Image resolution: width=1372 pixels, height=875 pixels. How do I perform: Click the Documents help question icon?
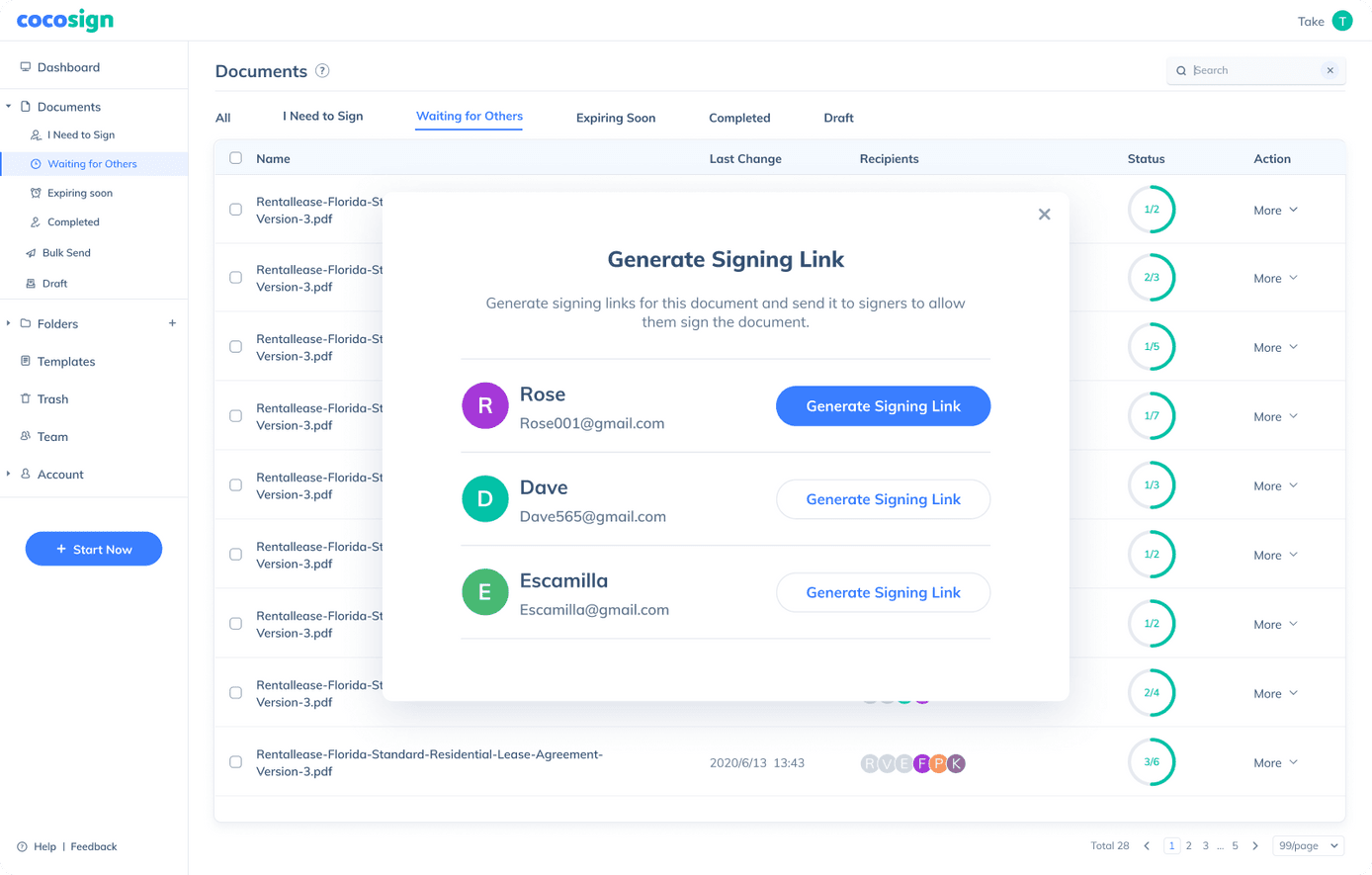[x=322, y=71]
